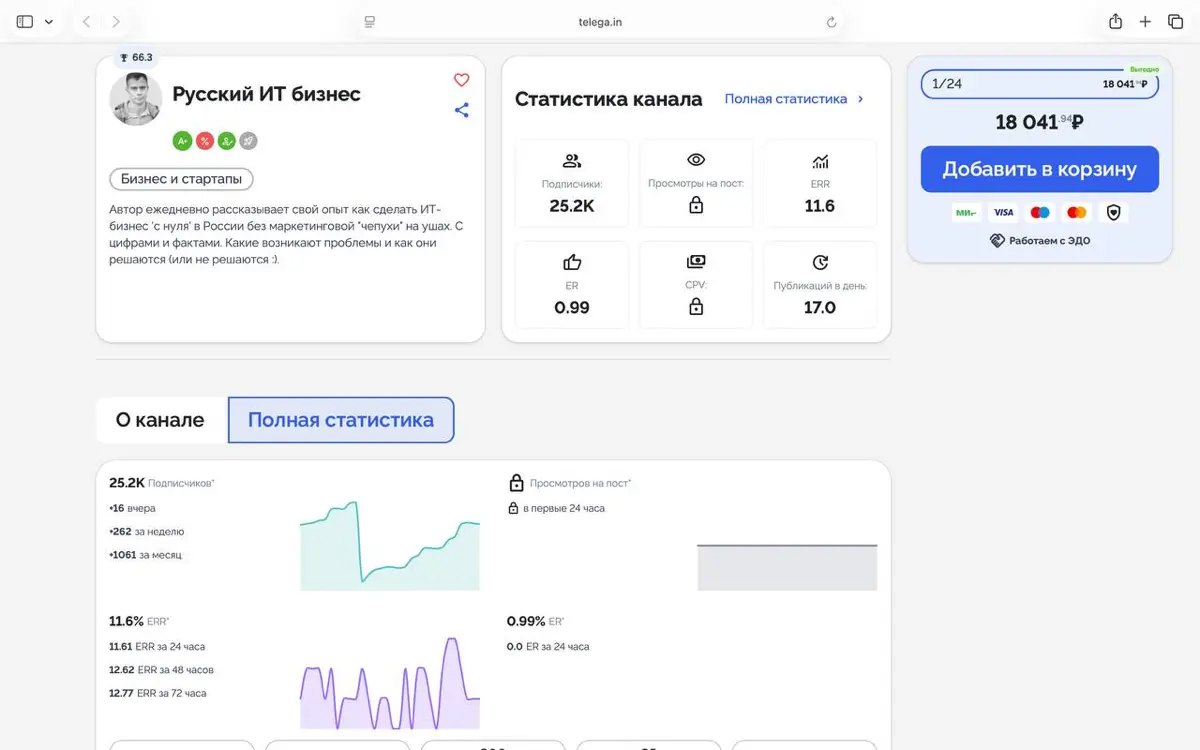Open the 1/24 placement format selector
This screenshot has width=1200, height=750.
click(1040, 84)
